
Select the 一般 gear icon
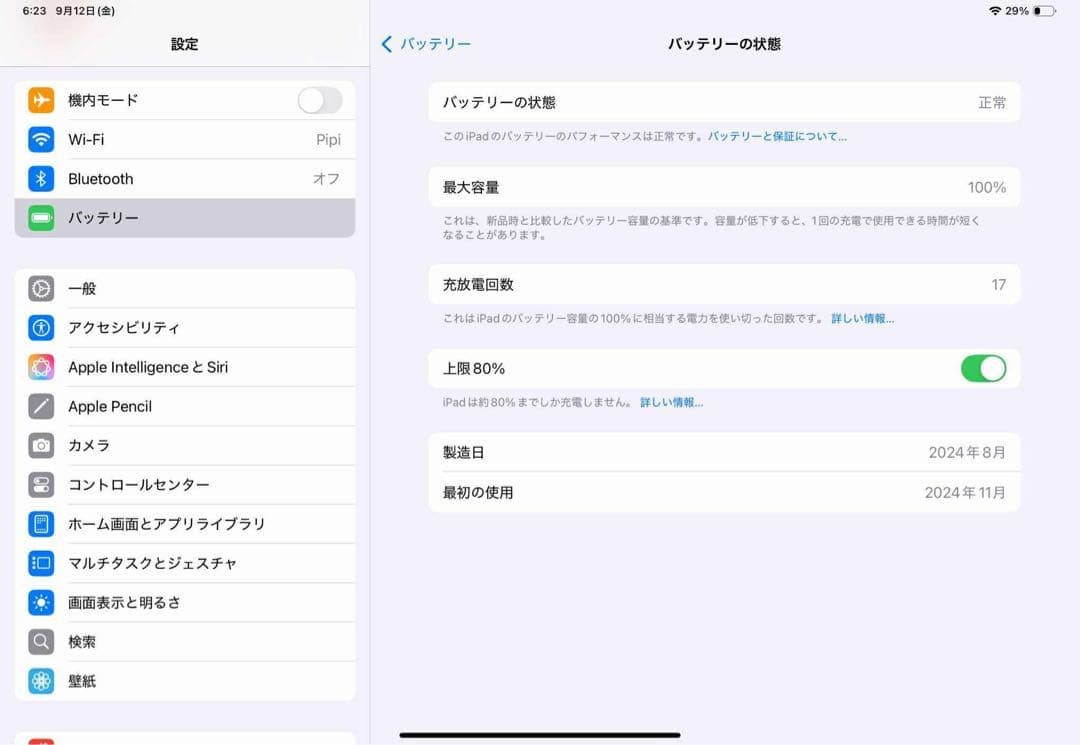coord(41,288)
